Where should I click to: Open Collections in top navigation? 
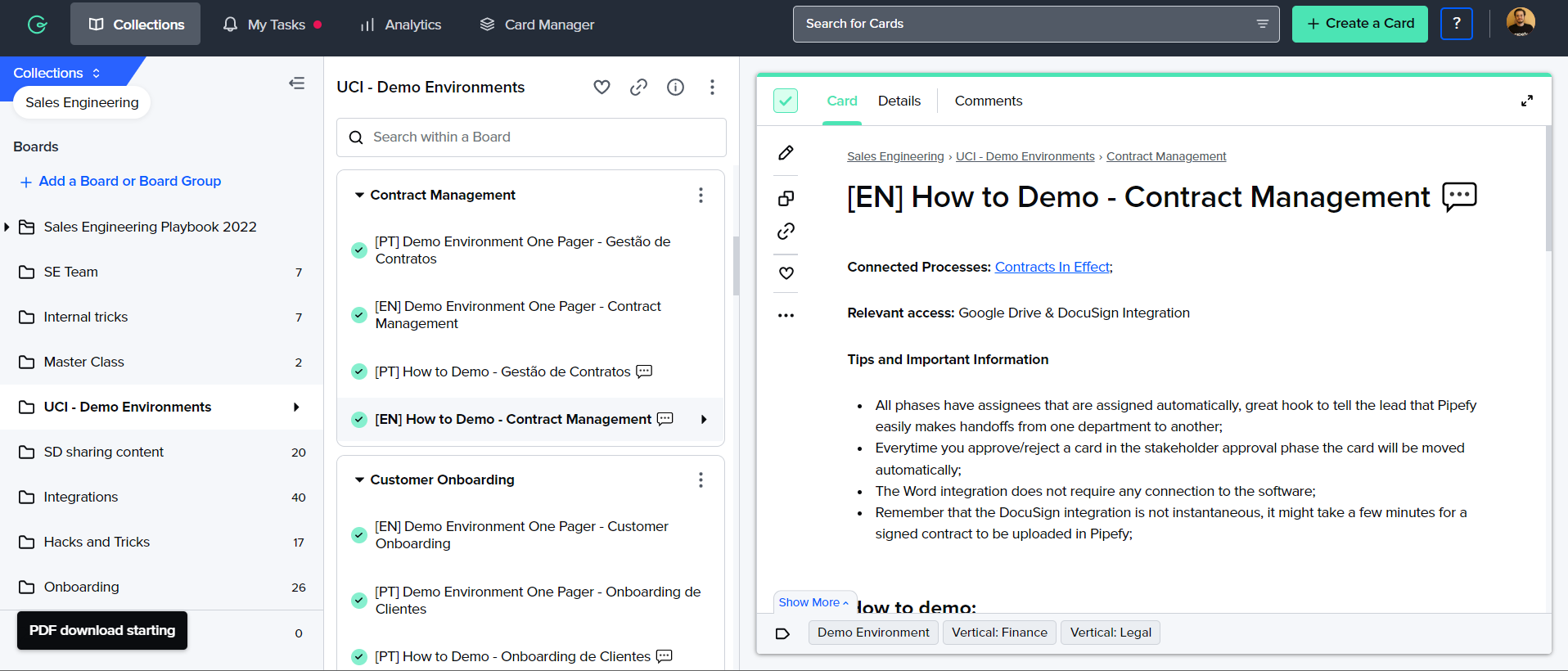135,24
